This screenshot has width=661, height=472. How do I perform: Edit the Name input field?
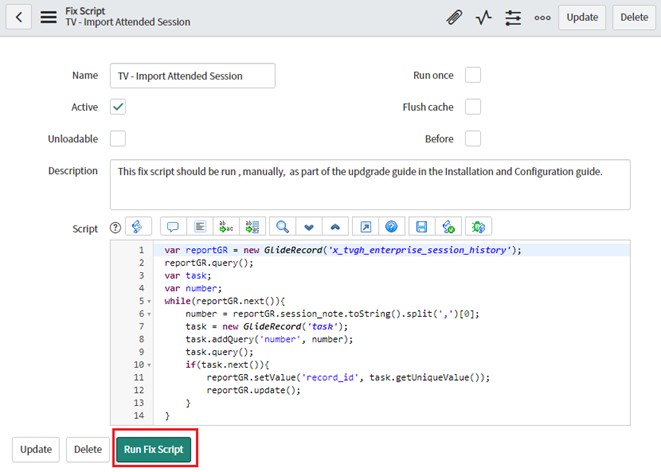(193, 76)
